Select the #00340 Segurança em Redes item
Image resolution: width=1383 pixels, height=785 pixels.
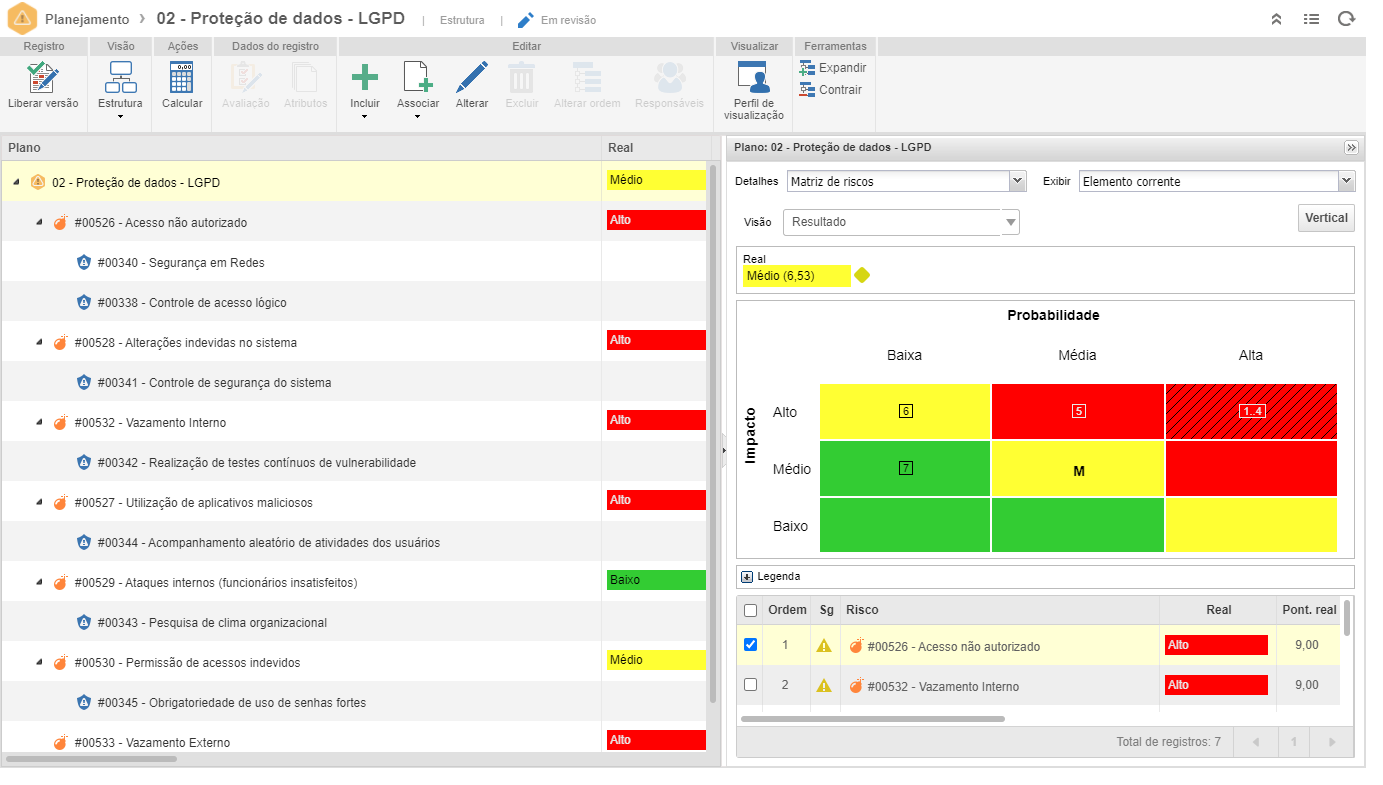180,263
